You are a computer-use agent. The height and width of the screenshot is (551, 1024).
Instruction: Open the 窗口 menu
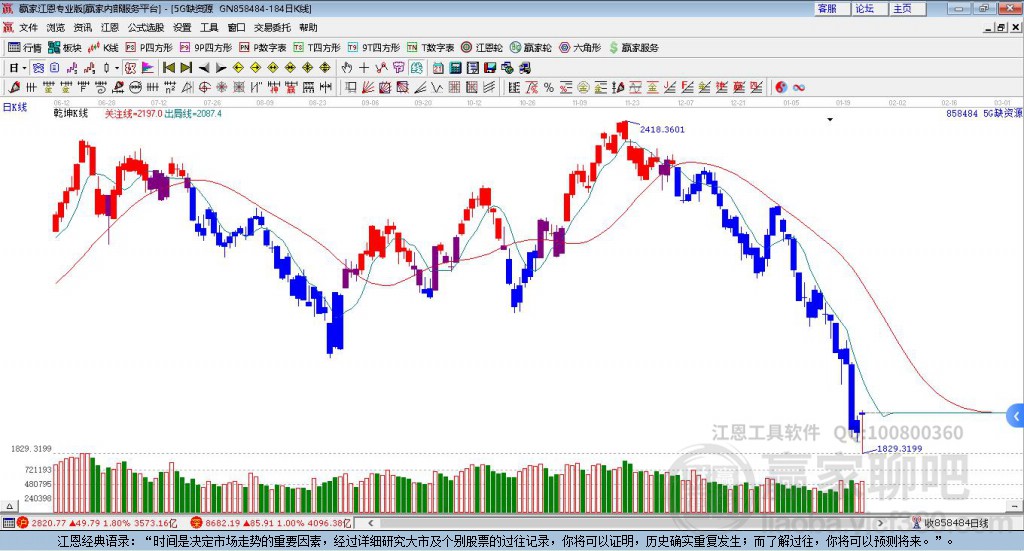click(x=236, y=27)
